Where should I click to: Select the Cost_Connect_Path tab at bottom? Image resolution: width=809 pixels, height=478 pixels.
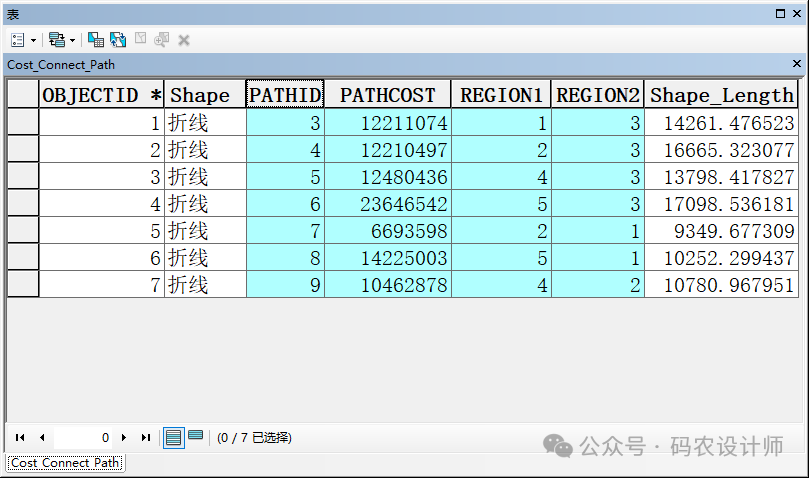(x=65, y=463)
